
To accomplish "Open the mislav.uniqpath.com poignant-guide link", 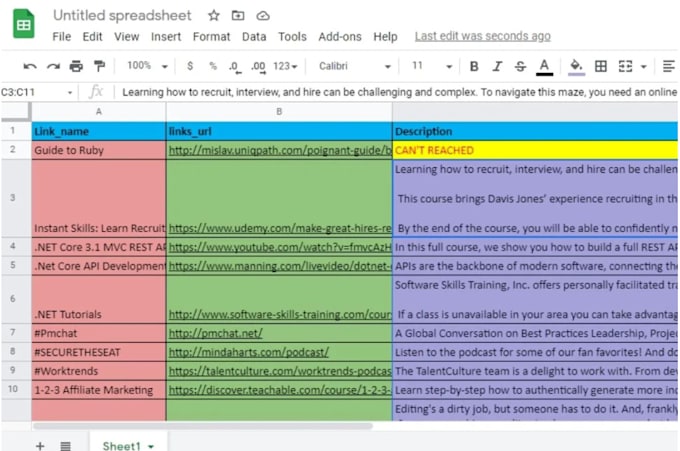I will [280, 150].
